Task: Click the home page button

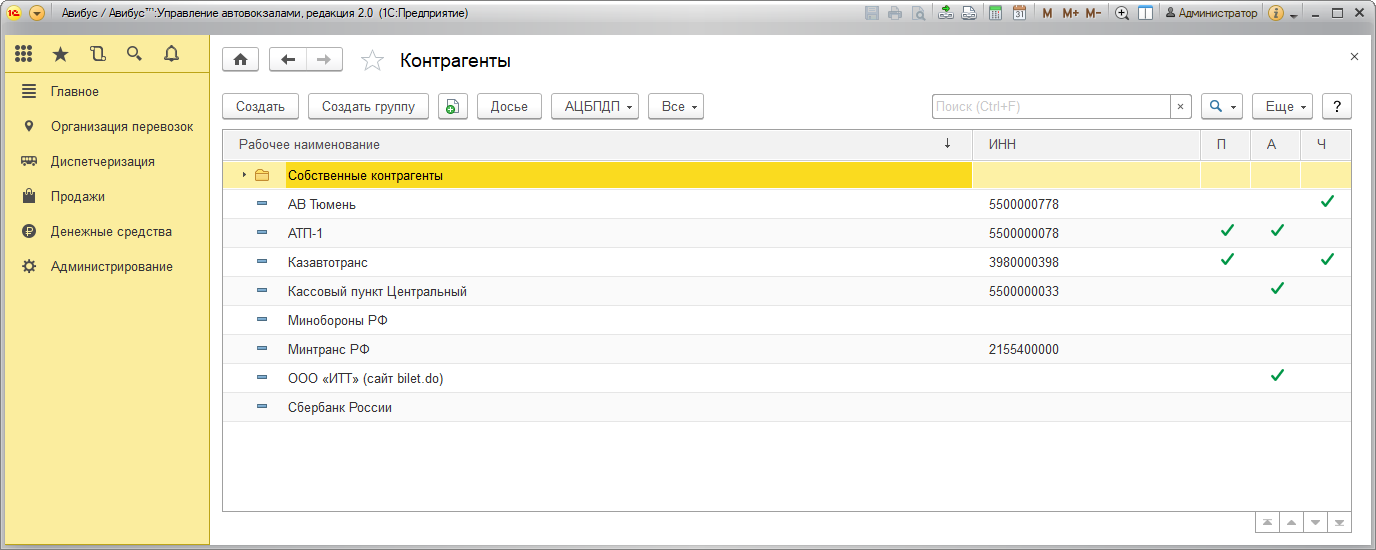Action: point(240,60)
